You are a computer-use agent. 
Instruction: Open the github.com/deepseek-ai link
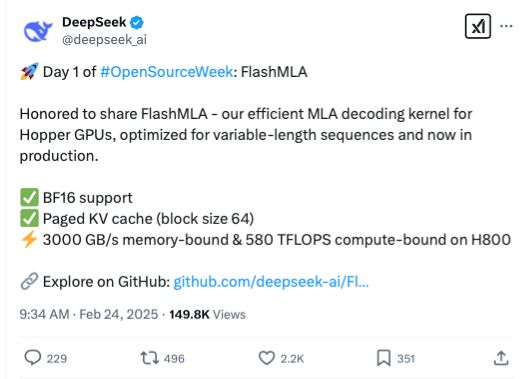(271, 281)
